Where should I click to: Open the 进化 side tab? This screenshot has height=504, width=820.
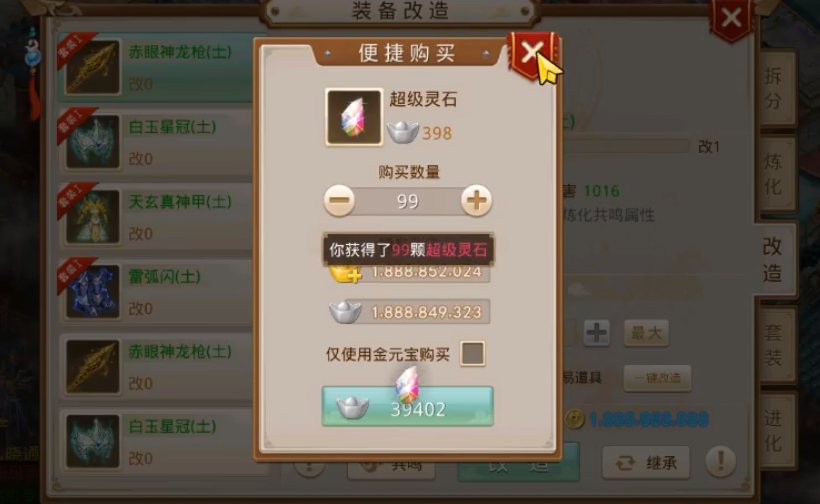pos(776,430)
